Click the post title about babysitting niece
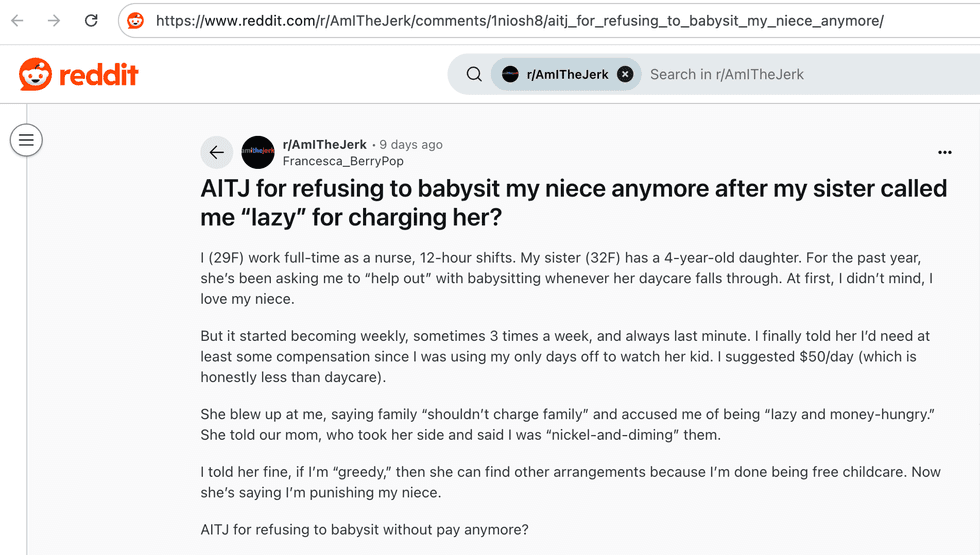The height and width of the screenshot is (555, 980). point(574,203)
